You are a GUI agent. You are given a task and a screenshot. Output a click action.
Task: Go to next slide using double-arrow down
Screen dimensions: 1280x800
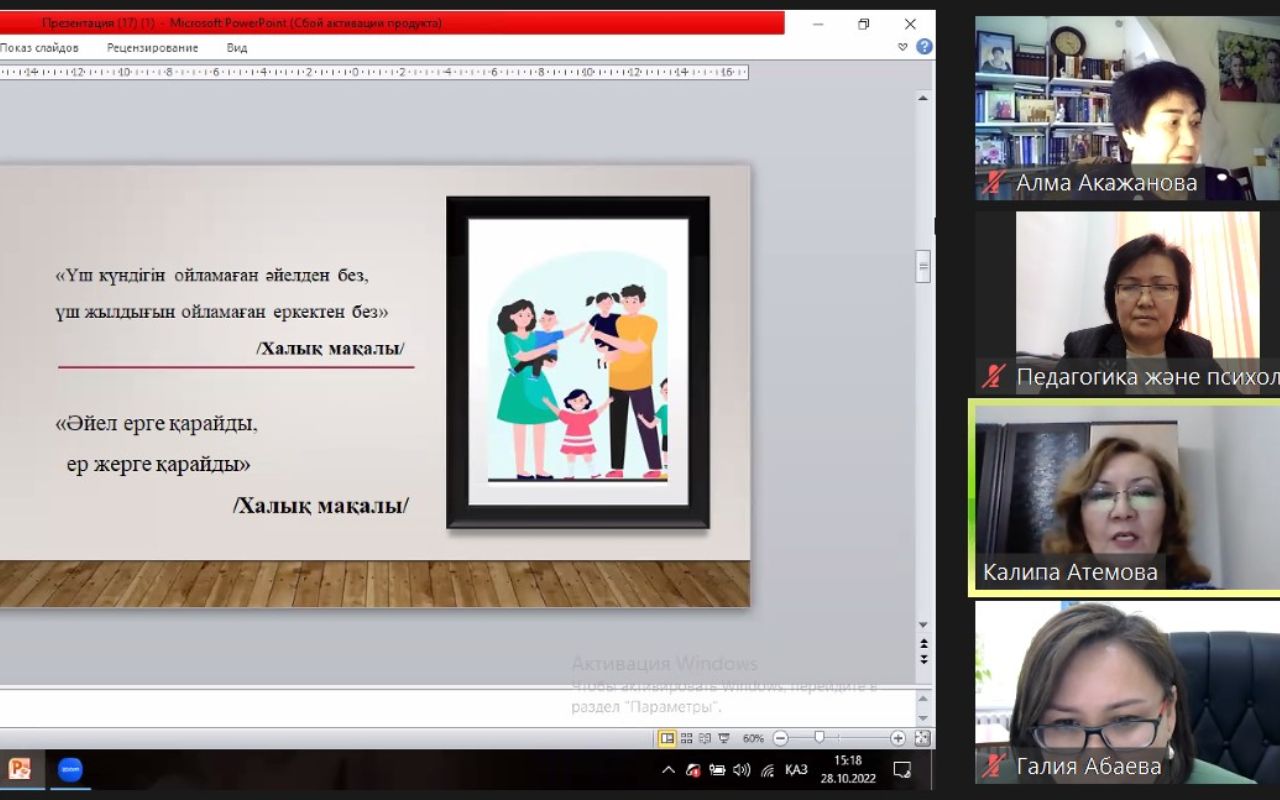(923, 659)
